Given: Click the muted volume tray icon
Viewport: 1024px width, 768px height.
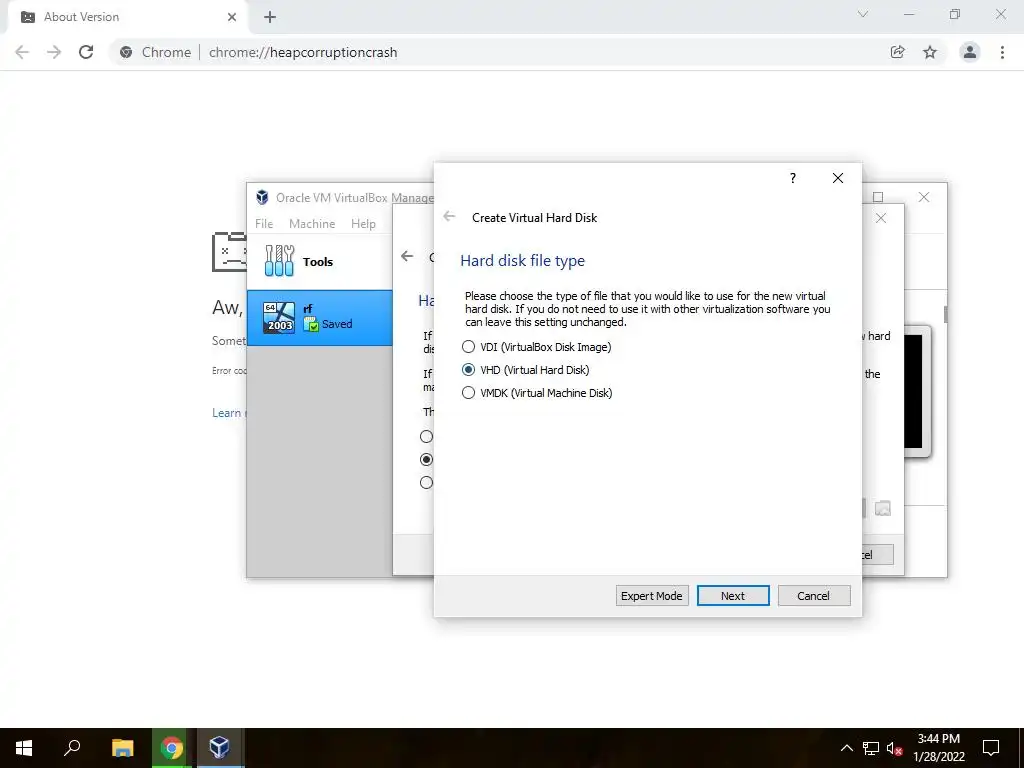Looking at the screenshot, I should pos(894,748).
